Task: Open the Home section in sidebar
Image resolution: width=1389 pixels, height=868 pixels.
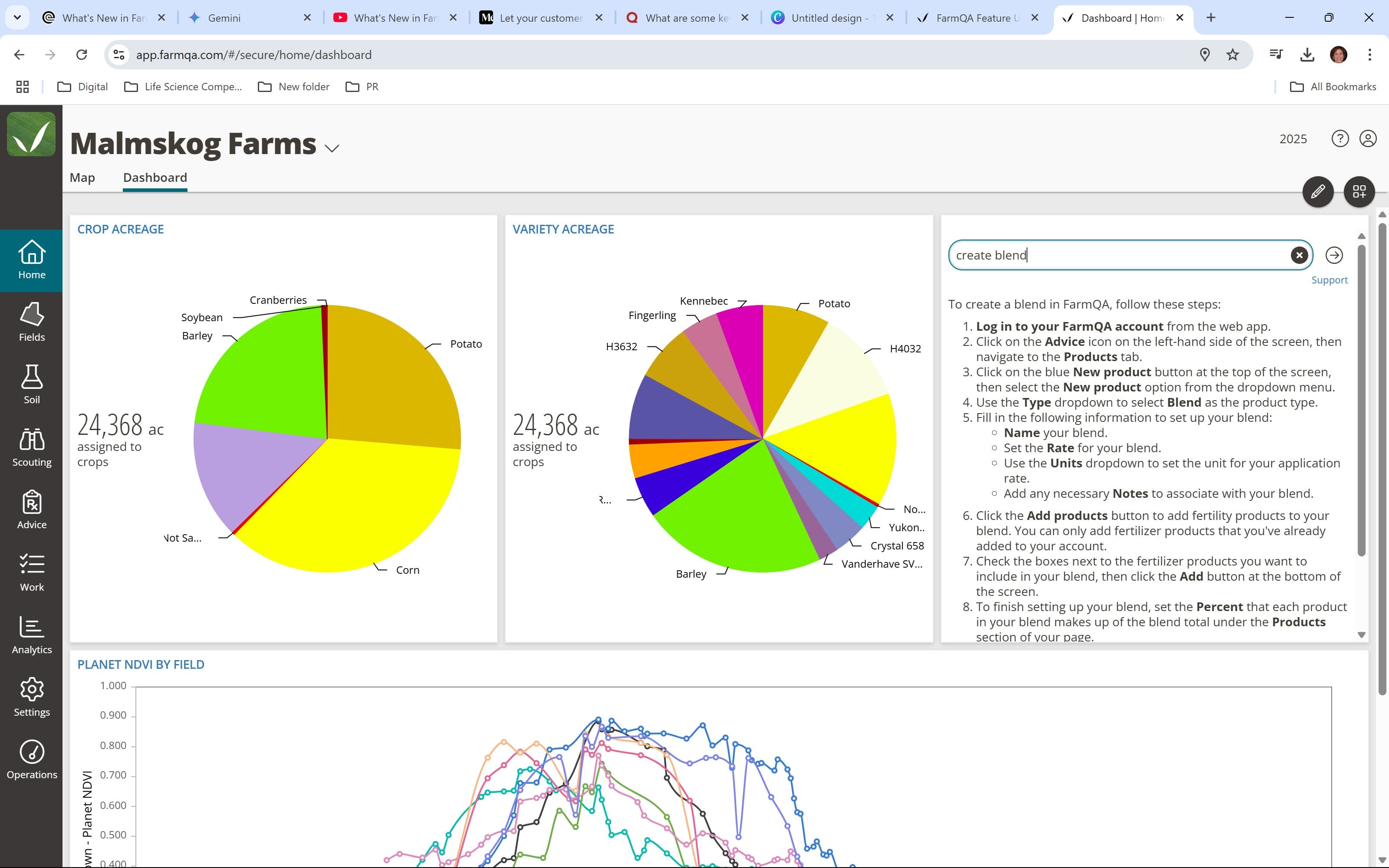Action: [x=32, y=261]
